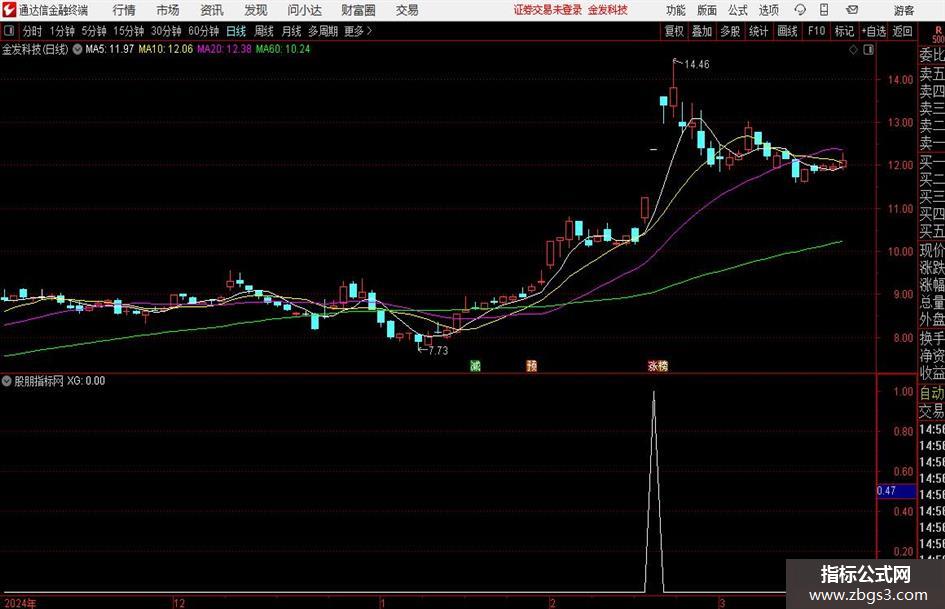Click the 复权 button
Image resolution: width=945 pixels, height=609 pixels.
tap(674, 31)
